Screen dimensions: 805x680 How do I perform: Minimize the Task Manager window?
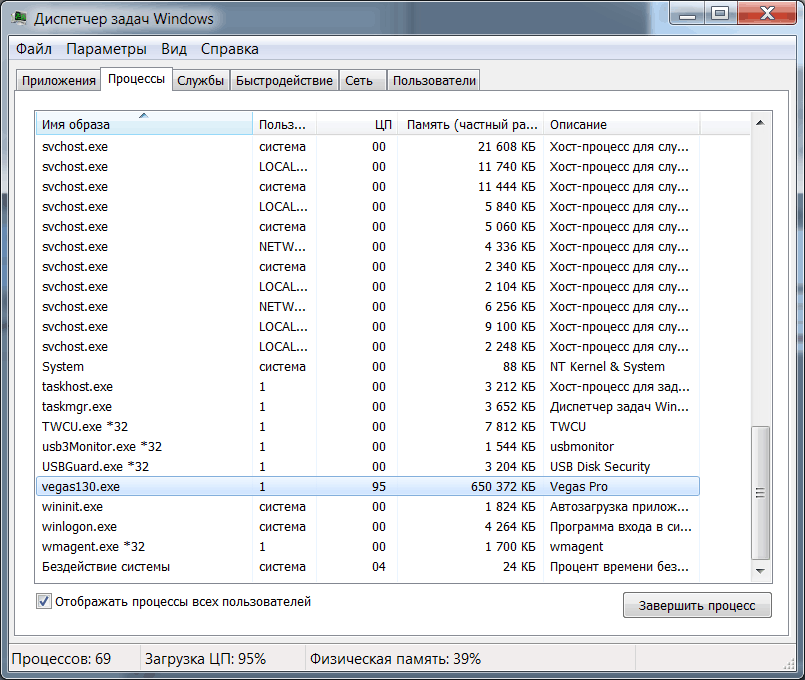pyautogui.click(x=687, y=14)
